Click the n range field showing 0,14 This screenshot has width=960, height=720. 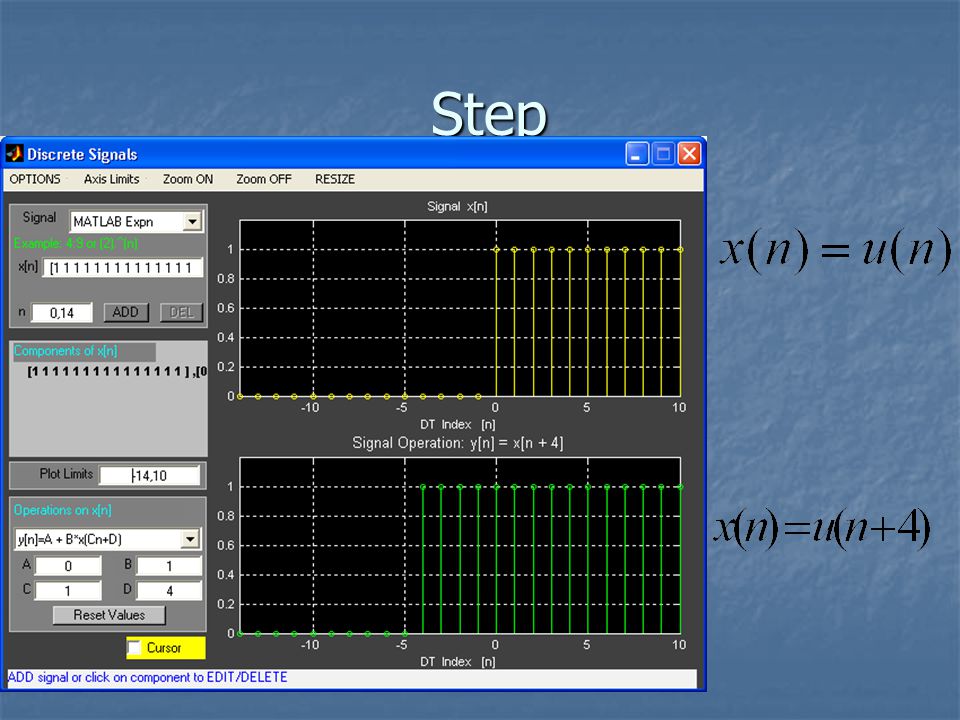coord(62,313)
